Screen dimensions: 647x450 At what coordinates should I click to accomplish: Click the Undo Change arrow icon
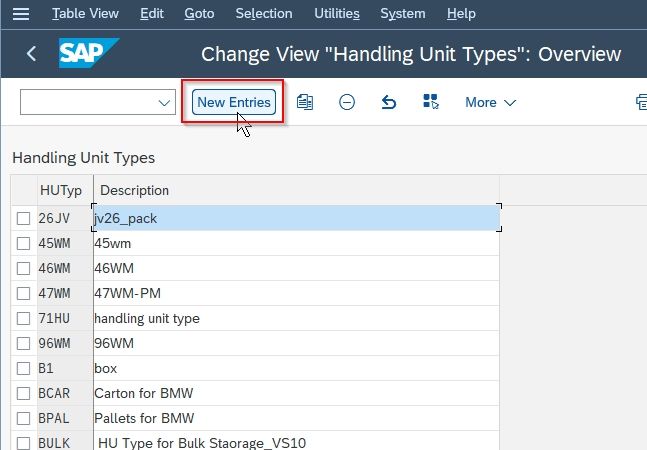pos(389,102)
